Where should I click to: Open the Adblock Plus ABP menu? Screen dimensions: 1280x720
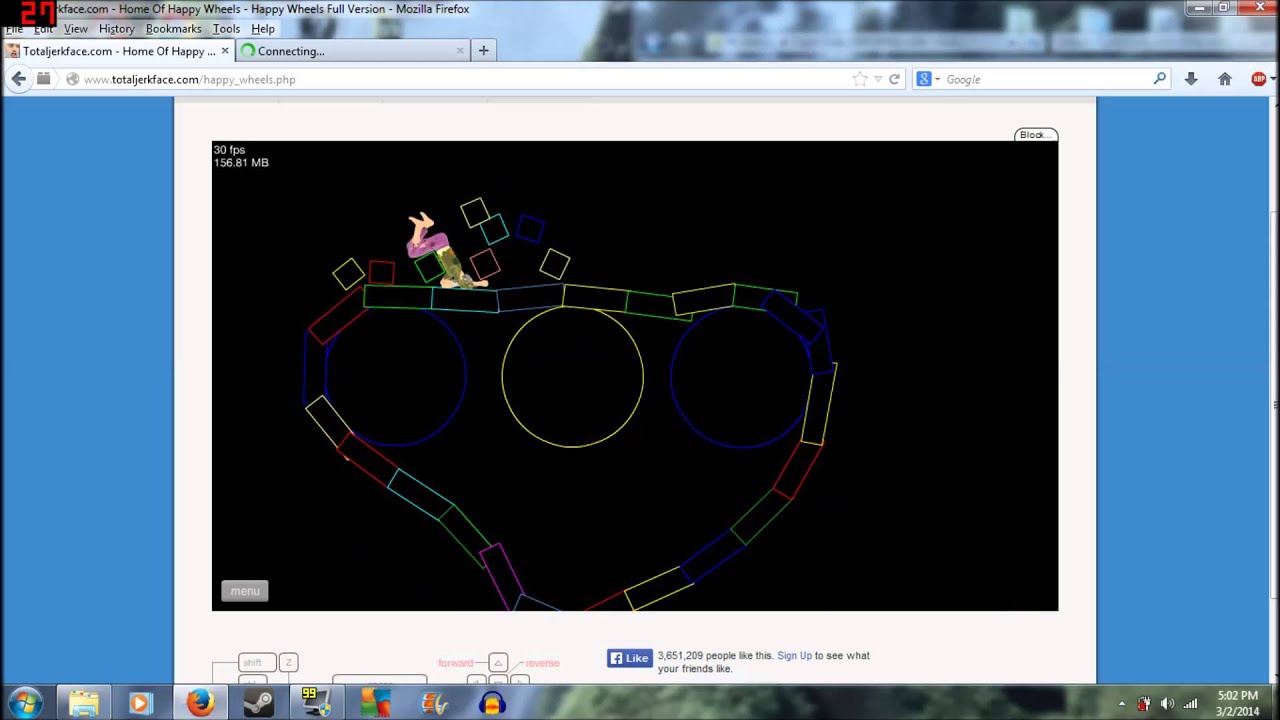(1260, 79)
